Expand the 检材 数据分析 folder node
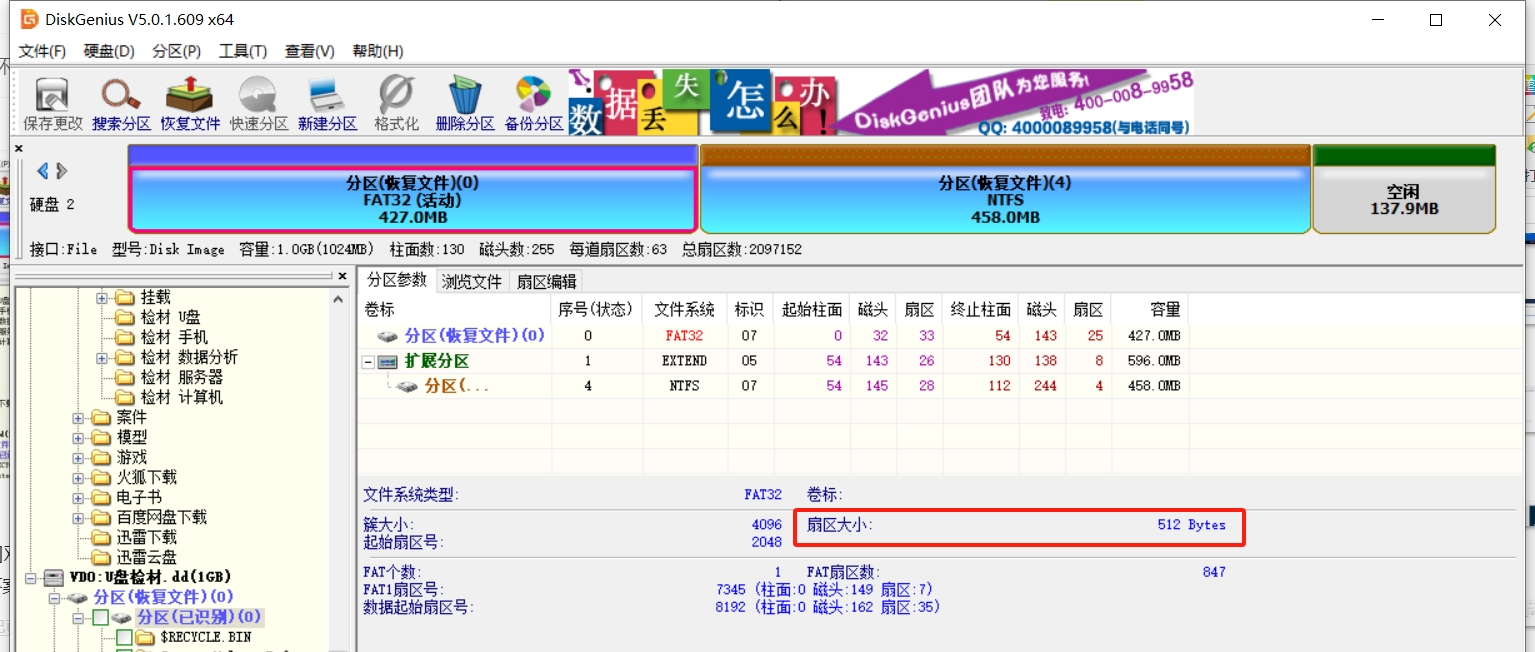Screen dimensions: 1535x652 102,357
